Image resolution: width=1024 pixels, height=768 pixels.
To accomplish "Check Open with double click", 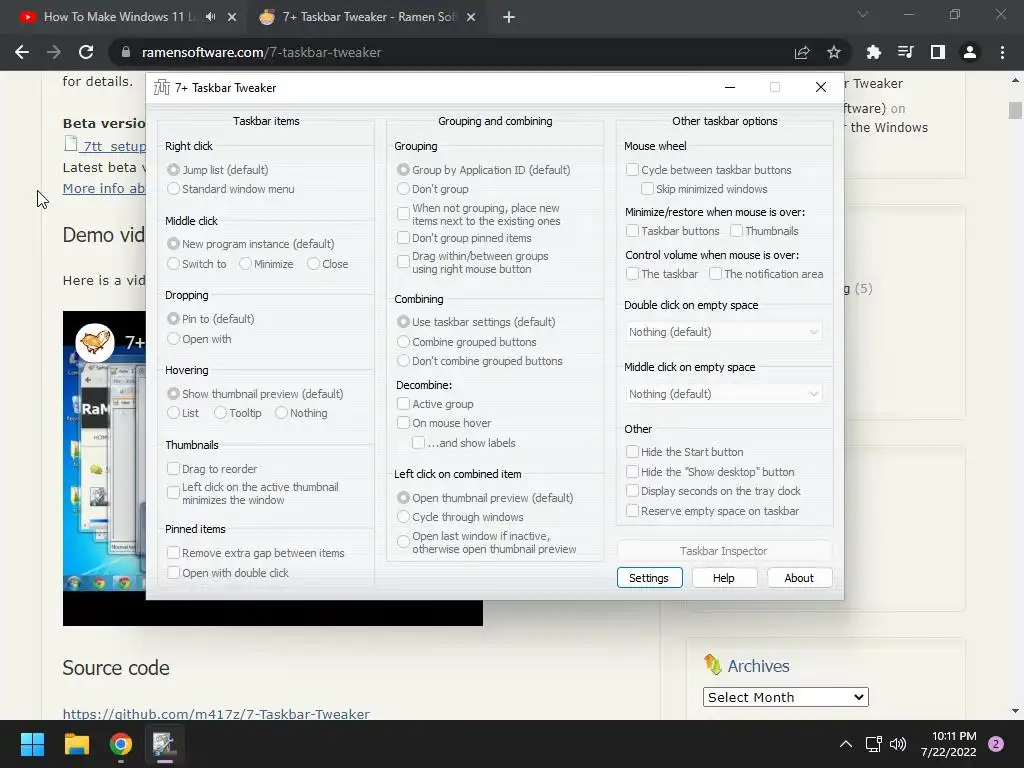I will (x=227, y=573).
